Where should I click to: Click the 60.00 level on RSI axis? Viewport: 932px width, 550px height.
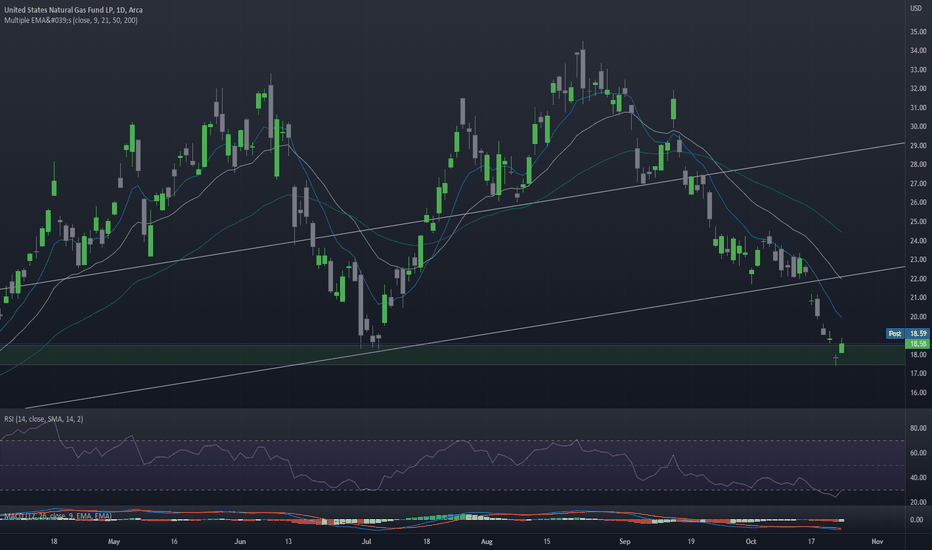[918, 453]
